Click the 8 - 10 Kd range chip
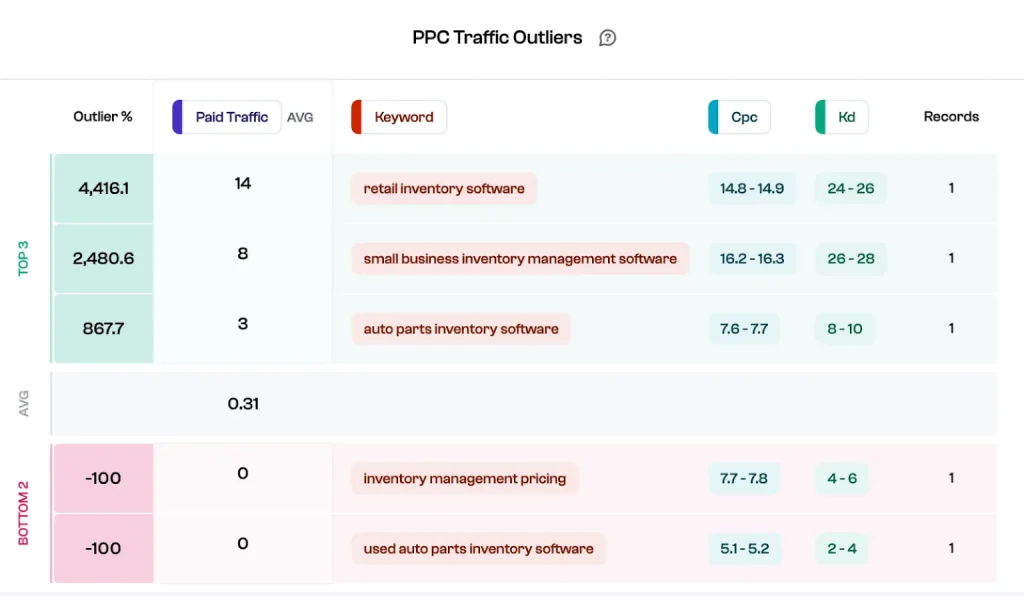The image size is (1024, 596). click(845, 329)
